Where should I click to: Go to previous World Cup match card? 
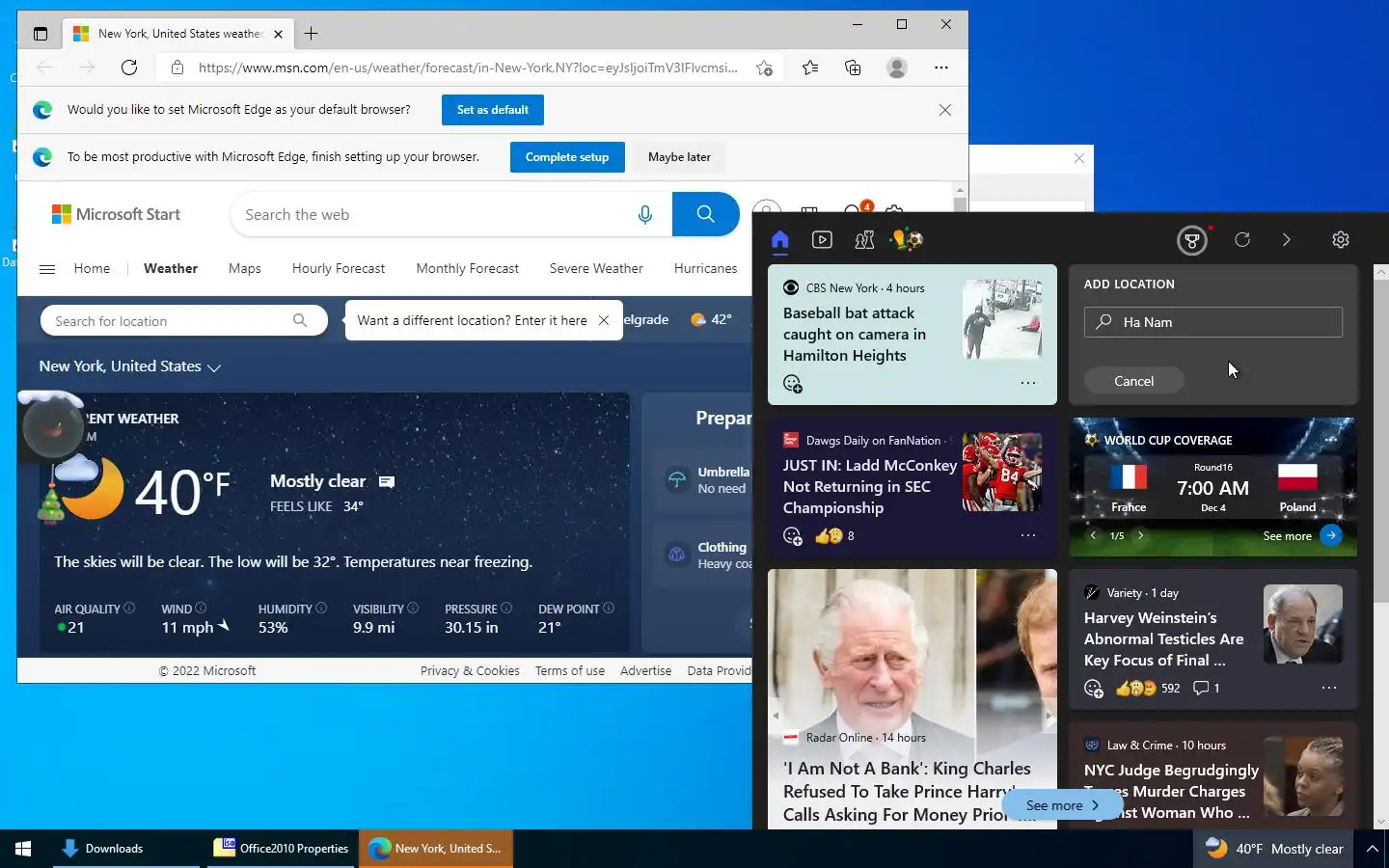(1093, 535)
